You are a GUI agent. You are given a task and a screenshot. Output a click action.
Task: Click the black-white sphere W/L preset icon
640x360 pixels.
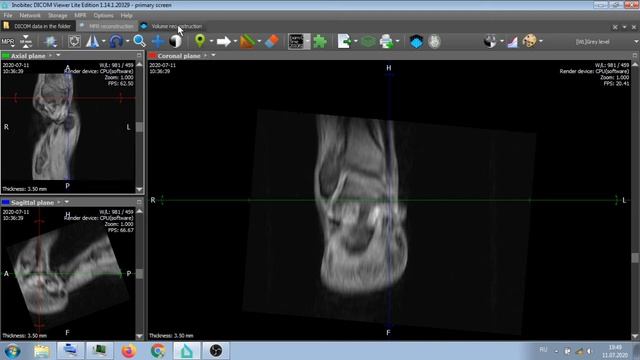pos(490,41)
